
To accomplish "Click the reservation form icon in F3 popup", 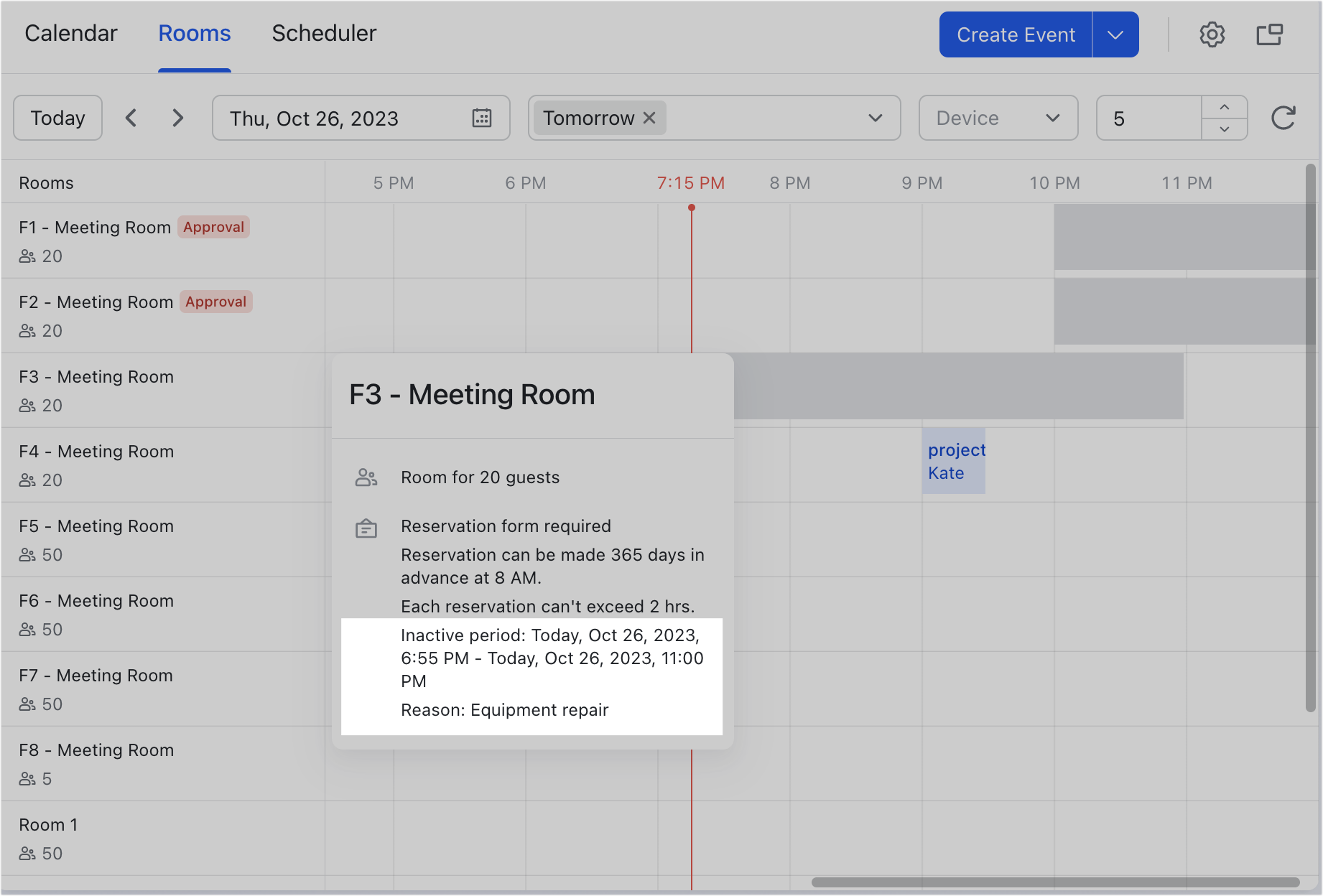I will [366, 528].
